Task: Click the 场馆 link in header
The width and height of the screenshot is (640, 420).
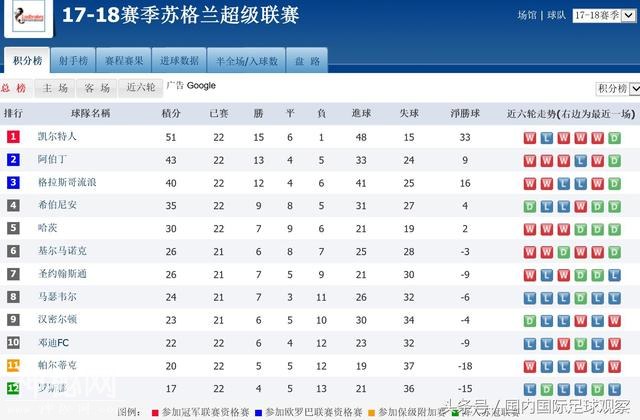Action: (527, 16)
